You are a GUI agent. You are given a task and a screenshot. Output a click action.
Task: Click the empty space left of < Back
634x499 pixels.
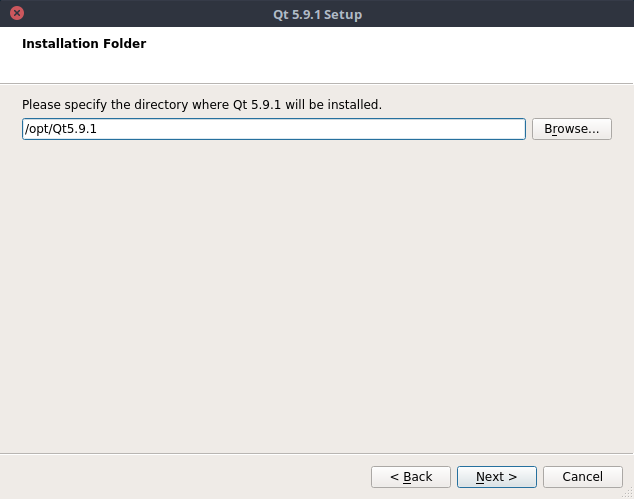click(x=180, y=476)
